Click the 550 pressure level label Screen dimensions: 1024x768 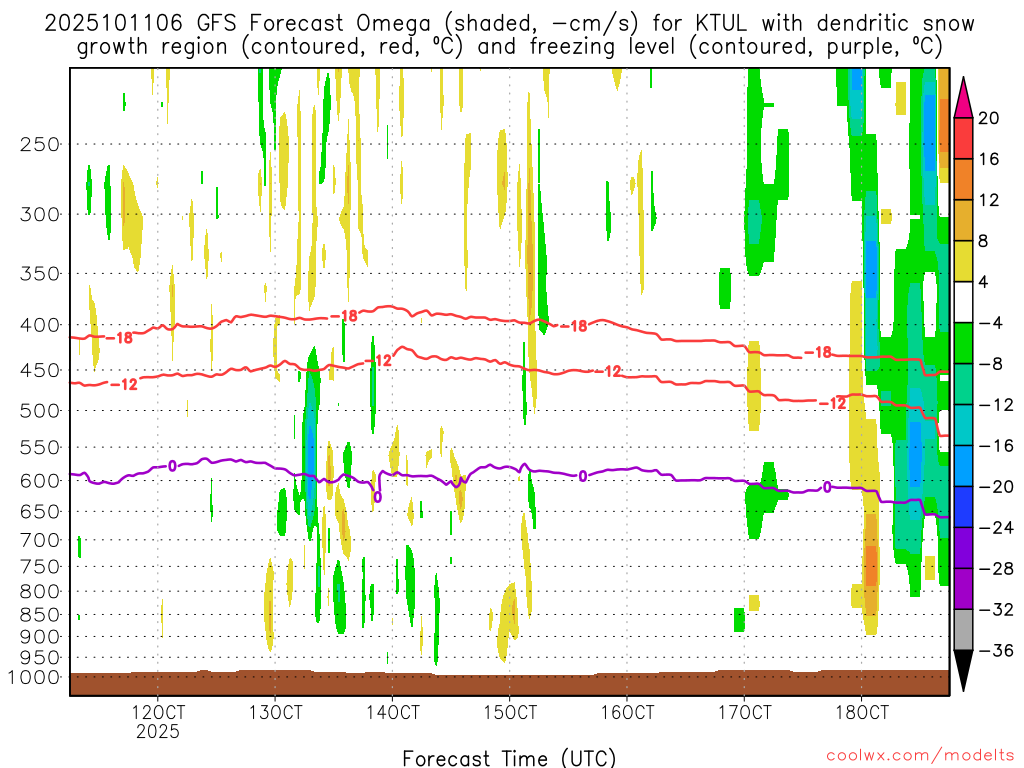click(x=40, y=447)
